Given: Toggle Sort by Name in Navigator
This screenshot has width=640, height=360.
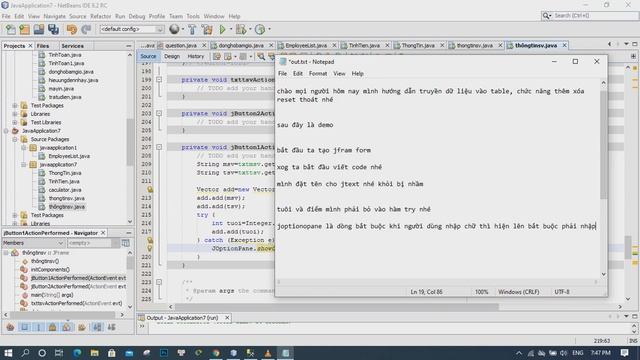Looking at the screenshot, I should tap(97, 327).
